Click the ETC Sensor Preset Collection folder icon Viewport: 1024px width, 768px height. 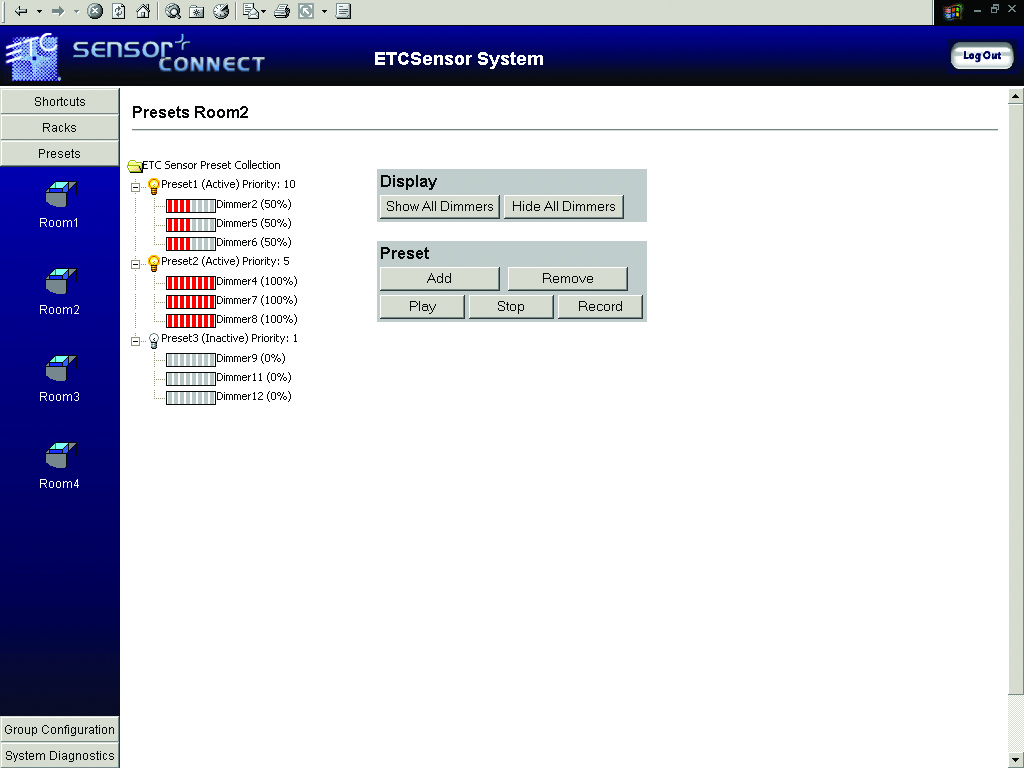pos(135,166)
